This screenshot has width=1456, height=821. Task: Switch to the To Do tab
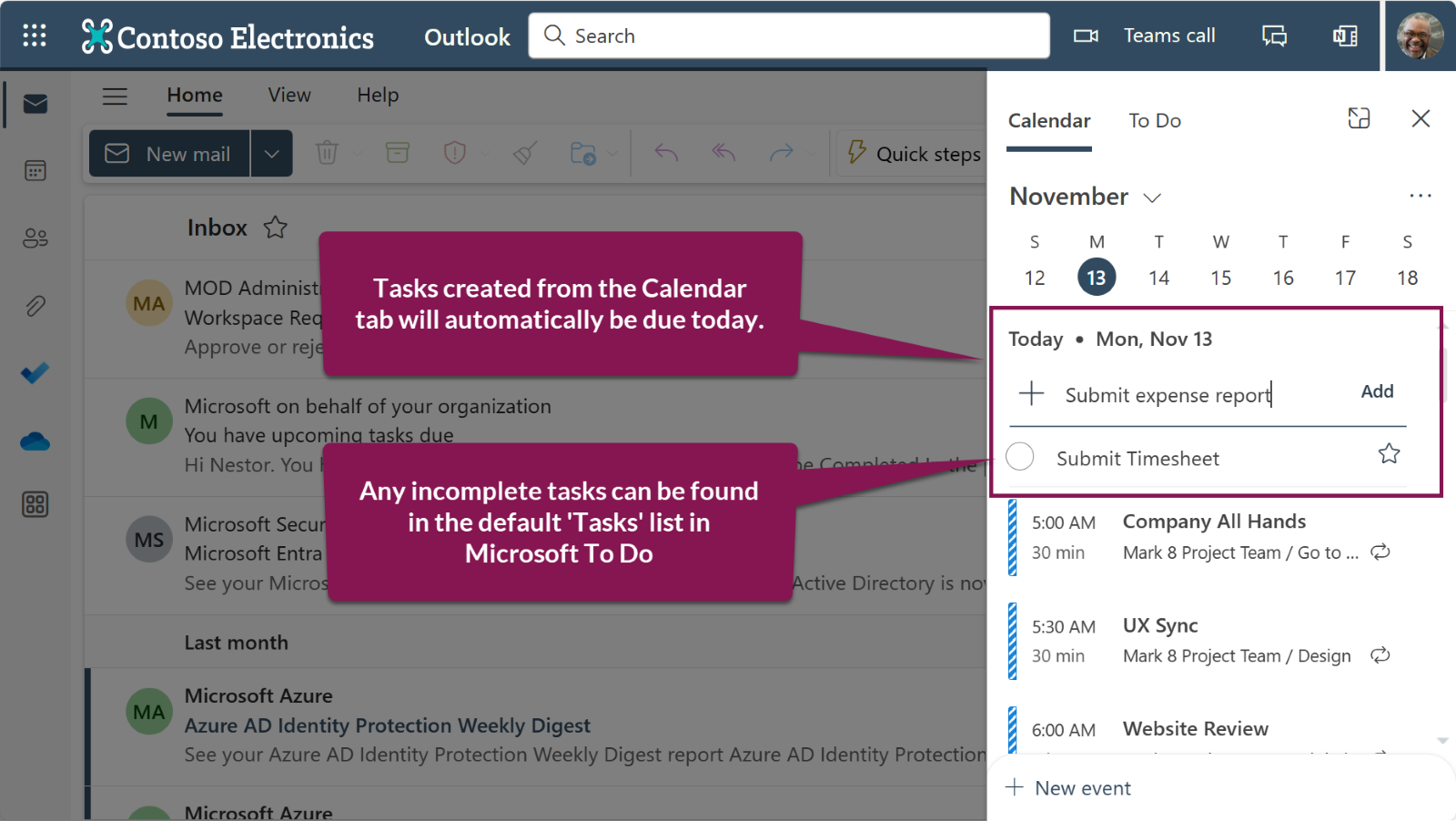point(1154,121)
